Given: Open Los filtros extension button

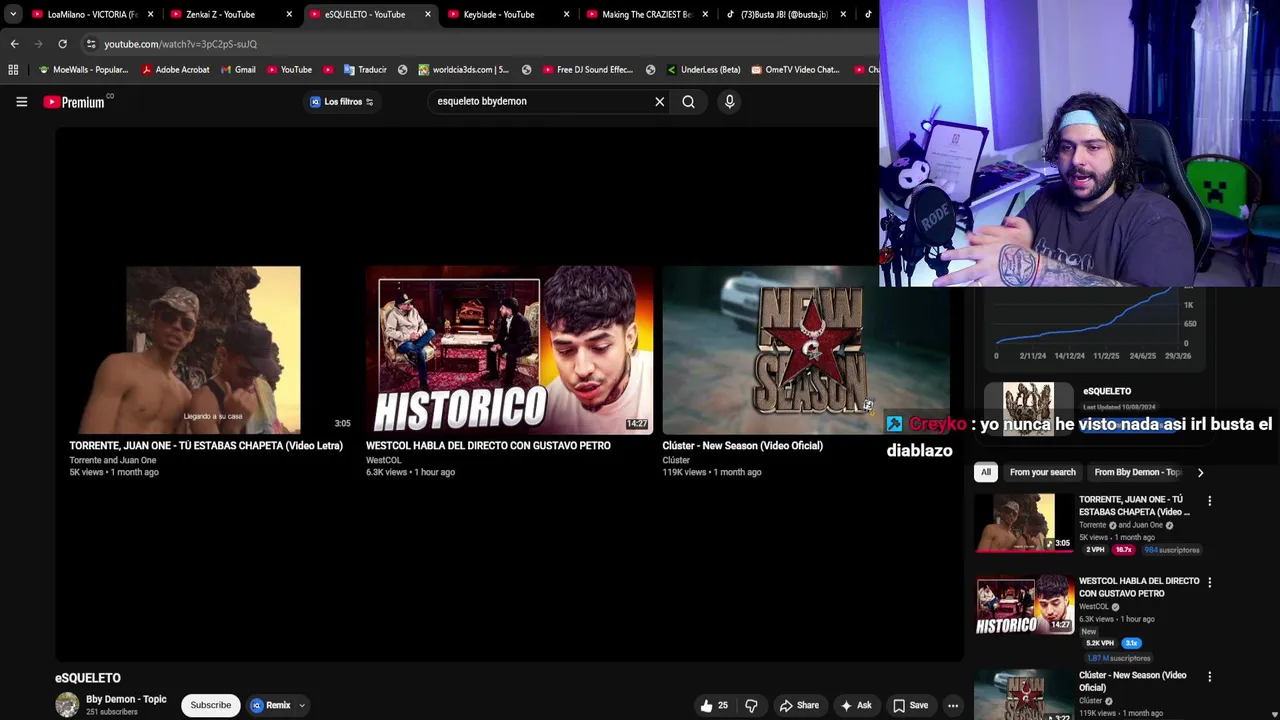Looking at the screenshot, I should point(341,101).
